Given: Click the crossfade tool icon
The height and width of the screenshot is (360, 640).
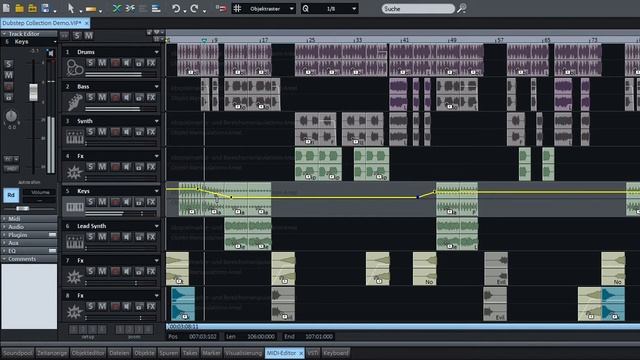Looking at the screenshot, I should 117,9.
